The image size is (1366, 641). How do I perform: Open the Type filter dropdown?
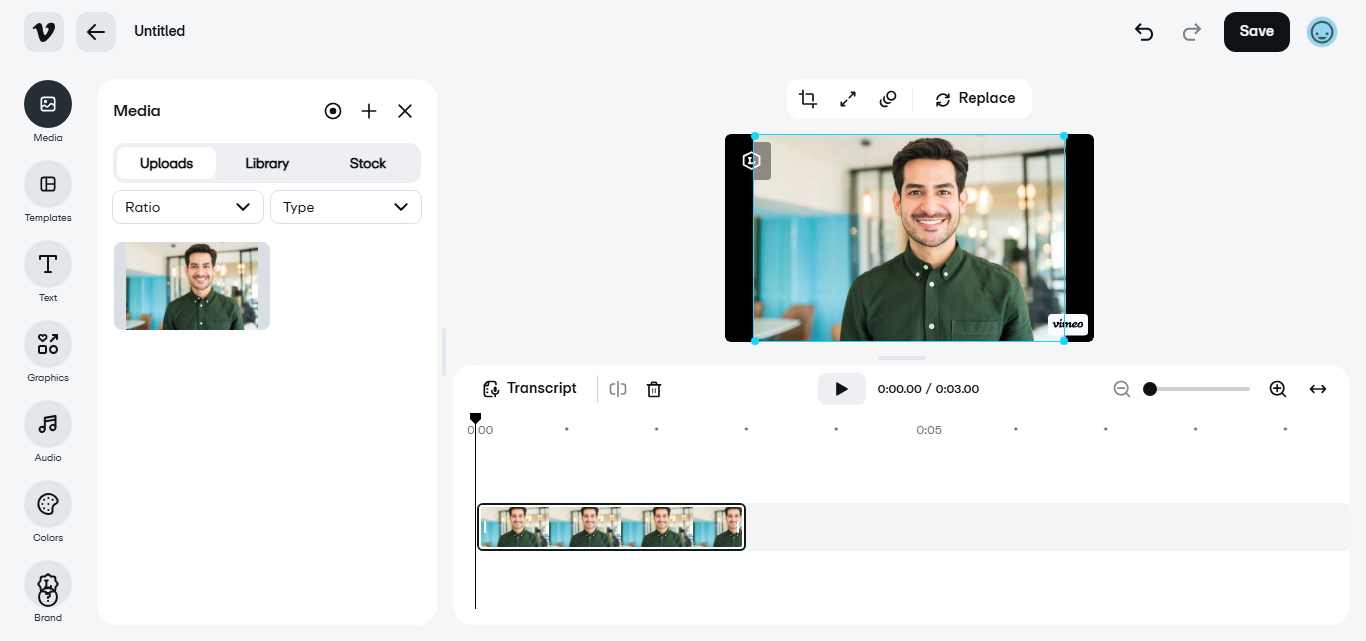click(x=345, y=207)
